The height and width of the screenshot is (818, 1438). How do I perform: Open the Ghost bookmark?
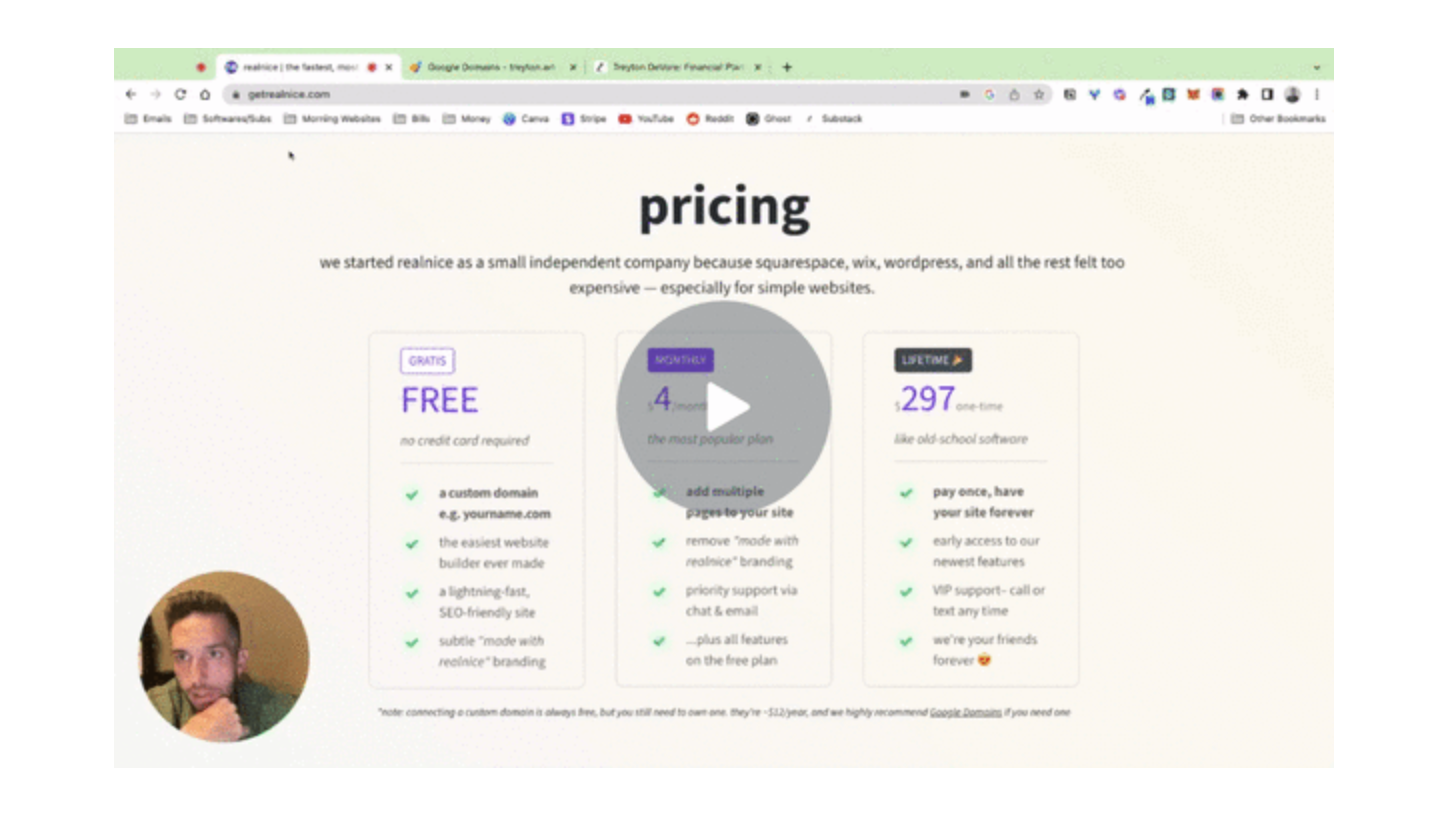[768, 118]
